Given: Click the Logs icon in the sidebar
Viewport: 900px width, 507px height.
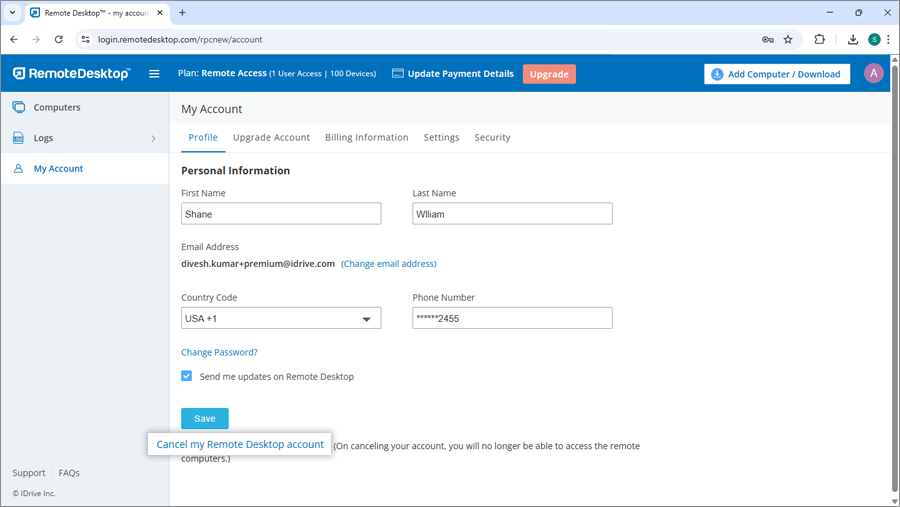Looking at the screenshot, I should click(x=18, y=138).
